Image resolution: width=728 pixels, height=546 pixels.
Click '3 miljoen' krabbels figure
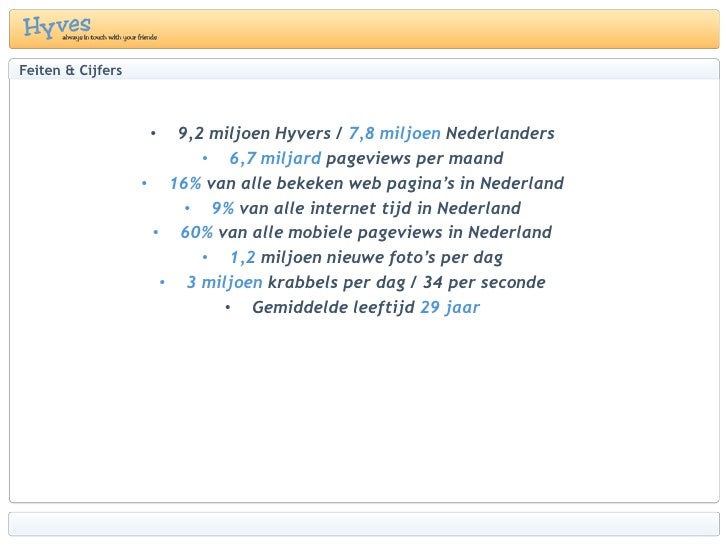click(x=225, y=282)
